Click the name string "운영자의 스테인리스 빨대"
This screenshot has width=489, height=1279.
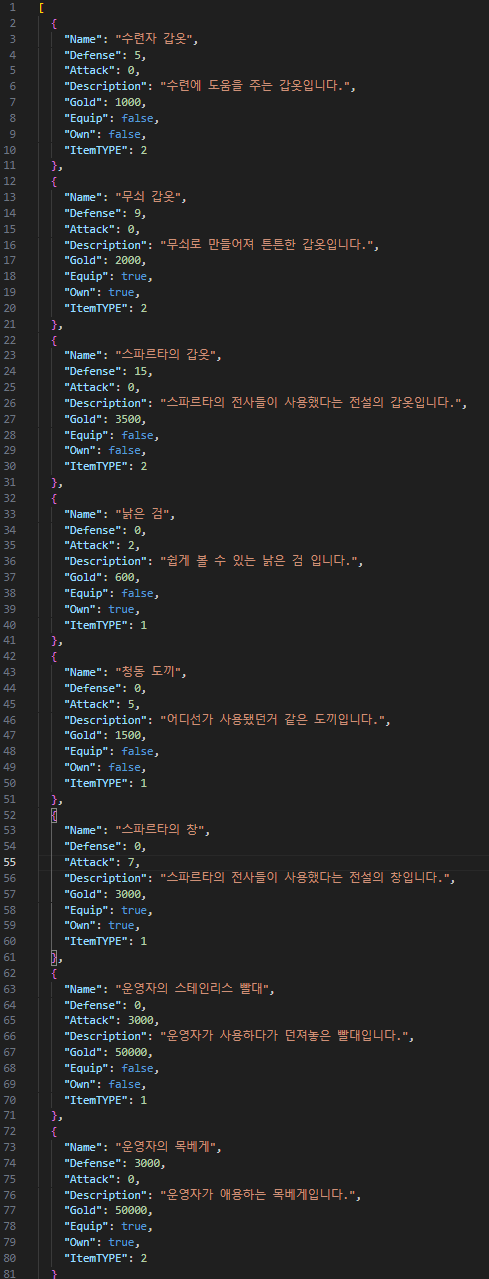coord(193,987)
